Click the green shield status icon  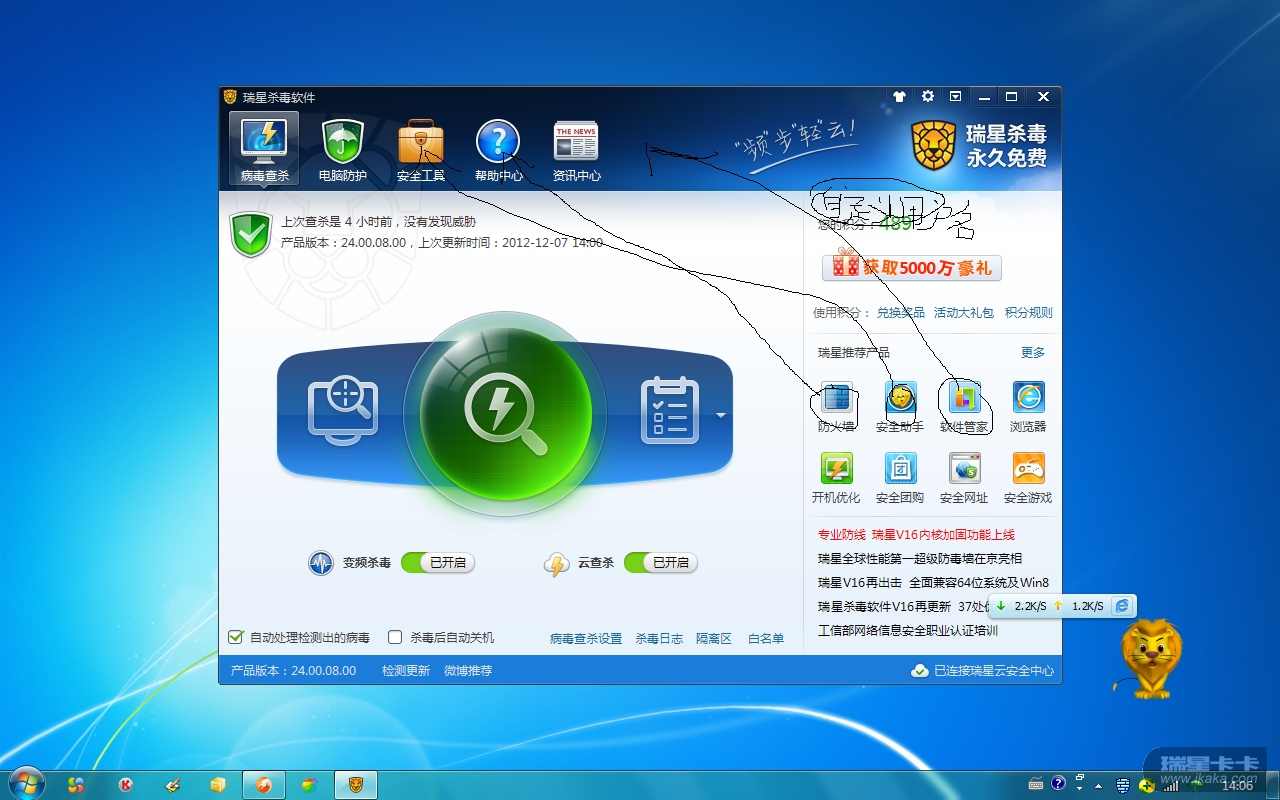point(250,234)
